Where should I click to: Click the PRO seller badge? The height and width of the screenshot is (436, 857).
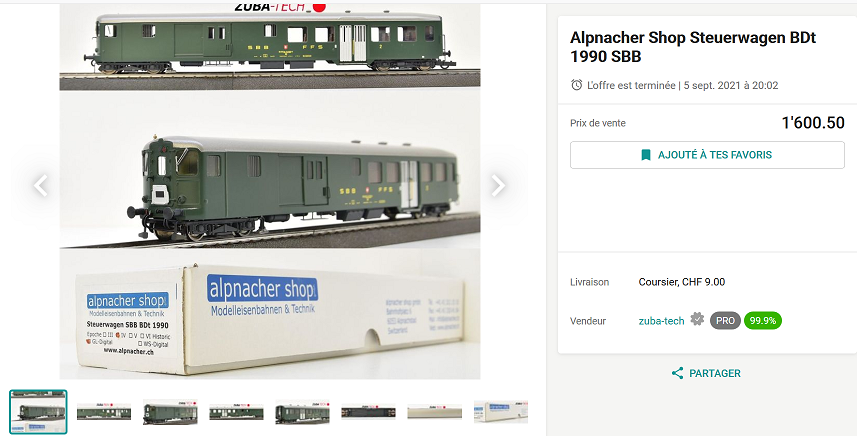(725, 321)
